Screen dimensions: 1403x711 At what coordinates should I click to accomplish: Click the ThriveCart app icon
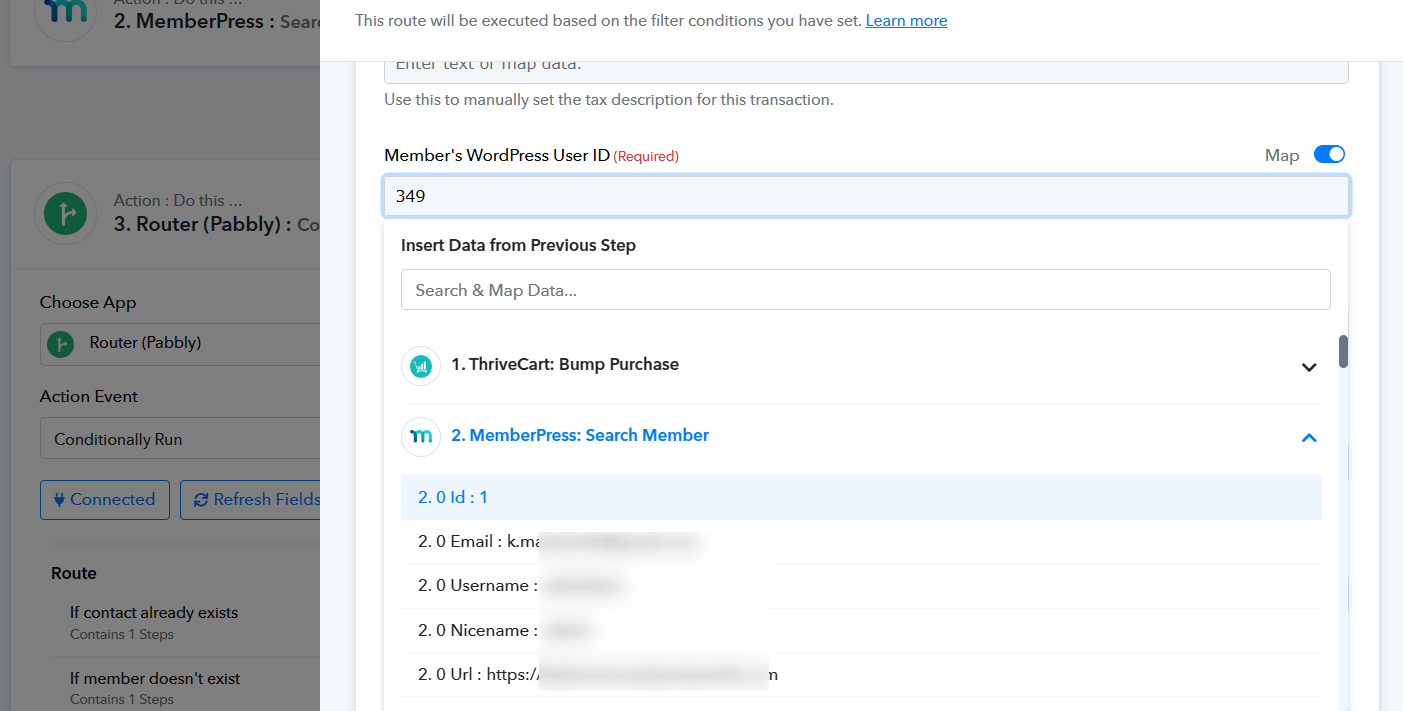421,366
